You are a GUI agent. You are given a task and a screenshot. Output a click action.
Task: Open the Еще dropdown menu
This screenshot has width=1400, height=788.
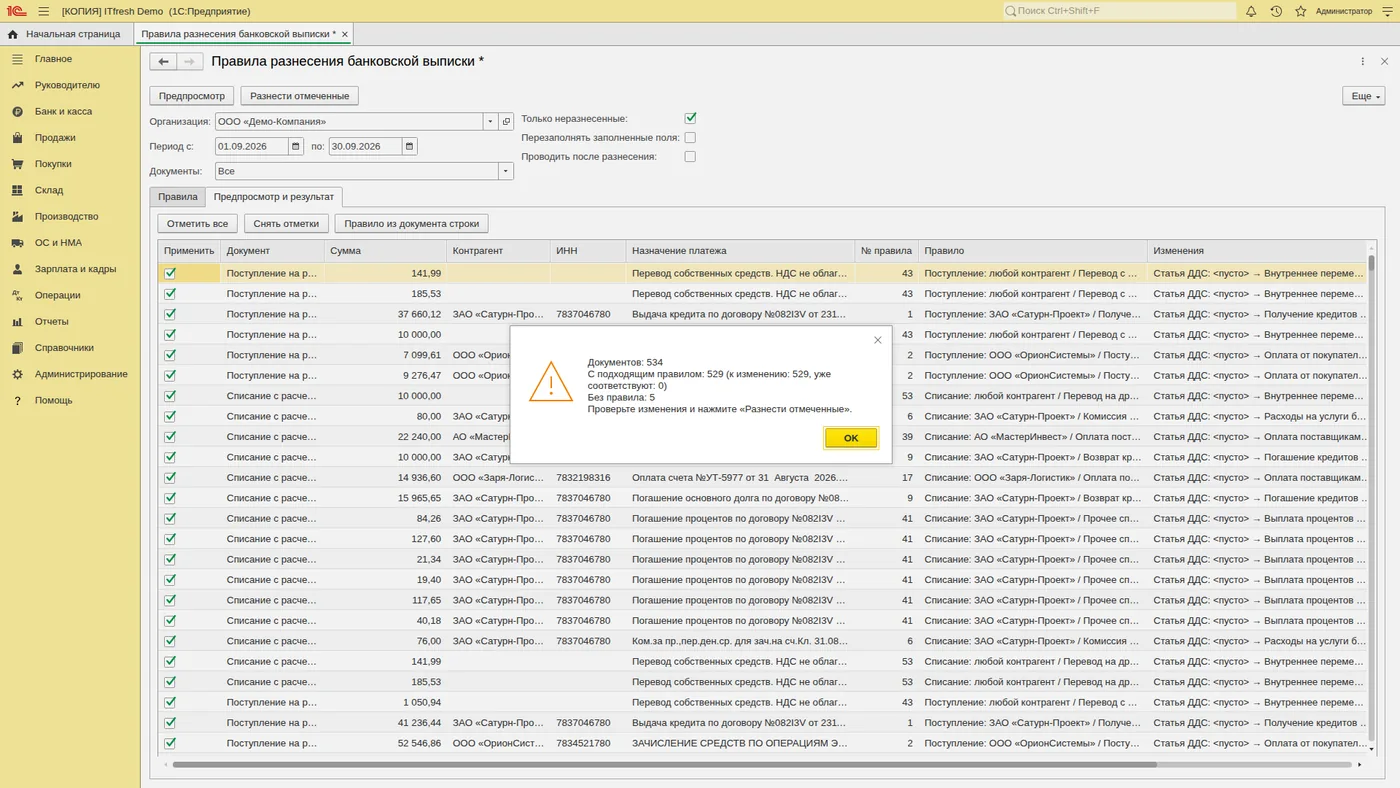coord(1364,96)
